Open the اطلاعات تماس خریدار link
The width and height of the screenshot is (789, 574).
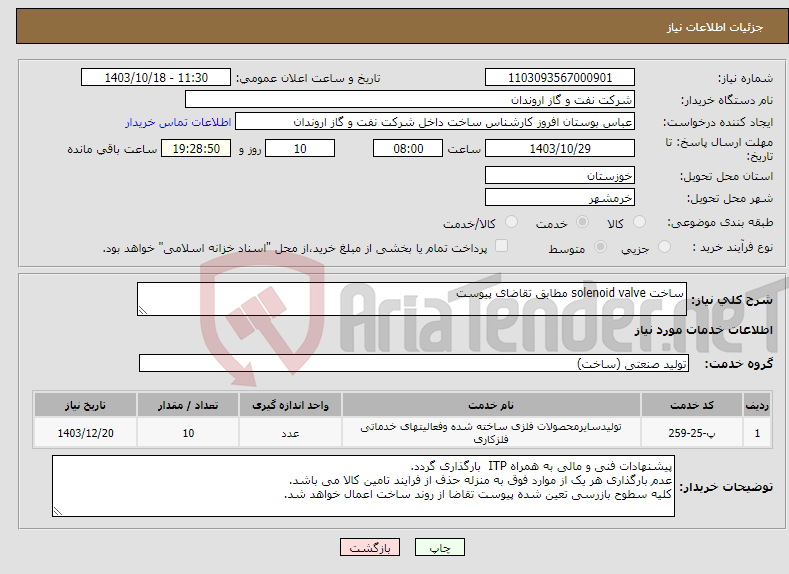(178, 122)
